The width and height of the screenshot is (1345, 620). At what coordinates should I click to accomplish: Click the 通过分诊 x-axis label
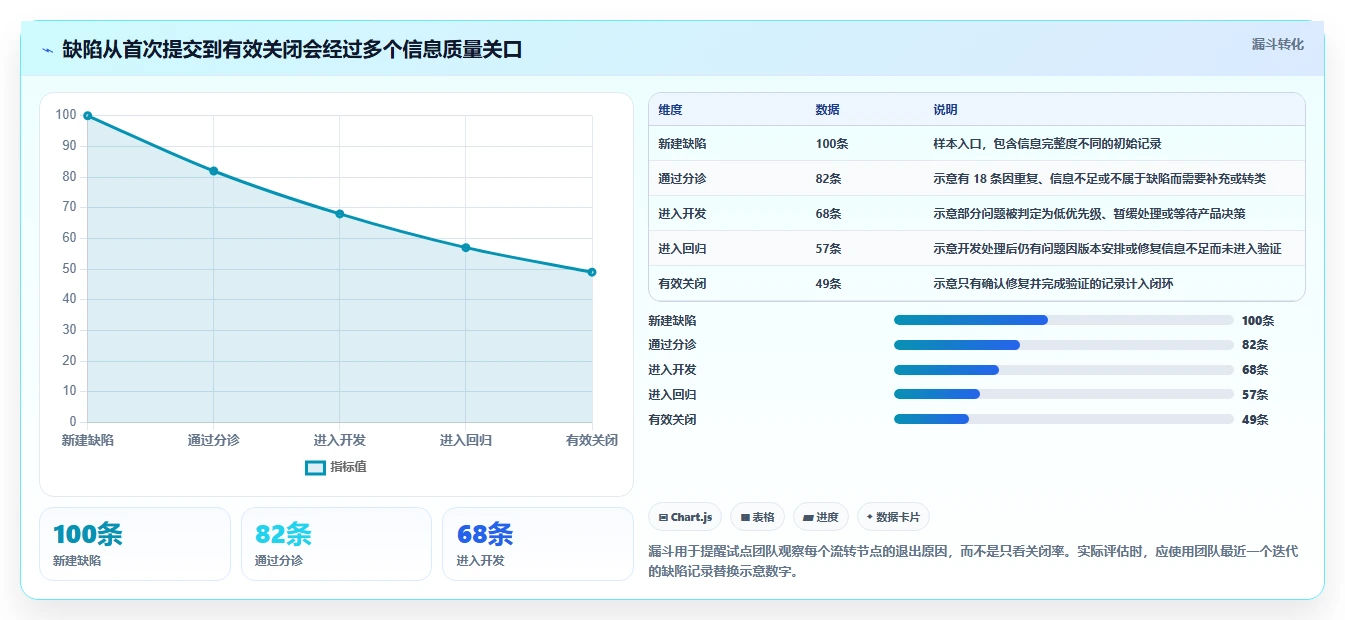pos(214,440)
